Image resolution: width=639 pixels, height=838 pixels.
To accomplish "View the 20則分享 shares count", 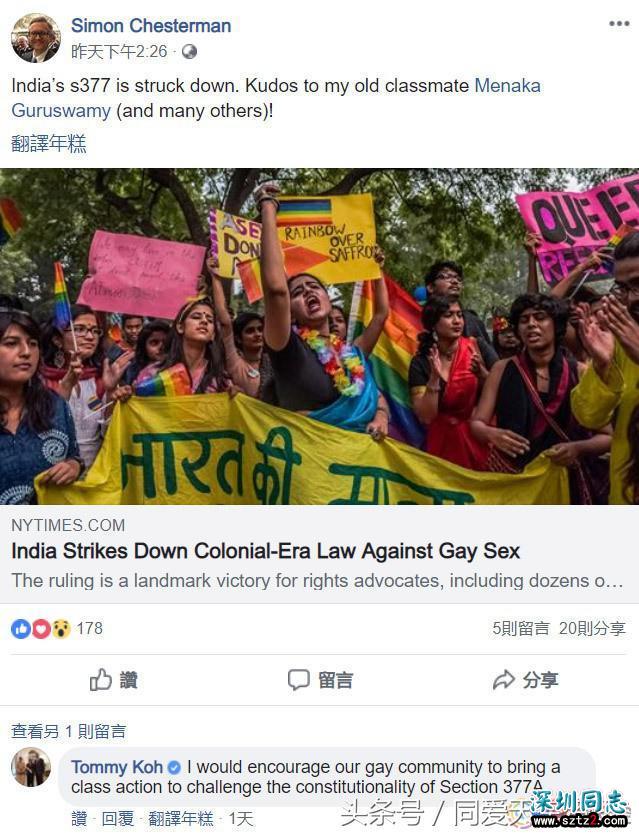I will click(592, 628).
